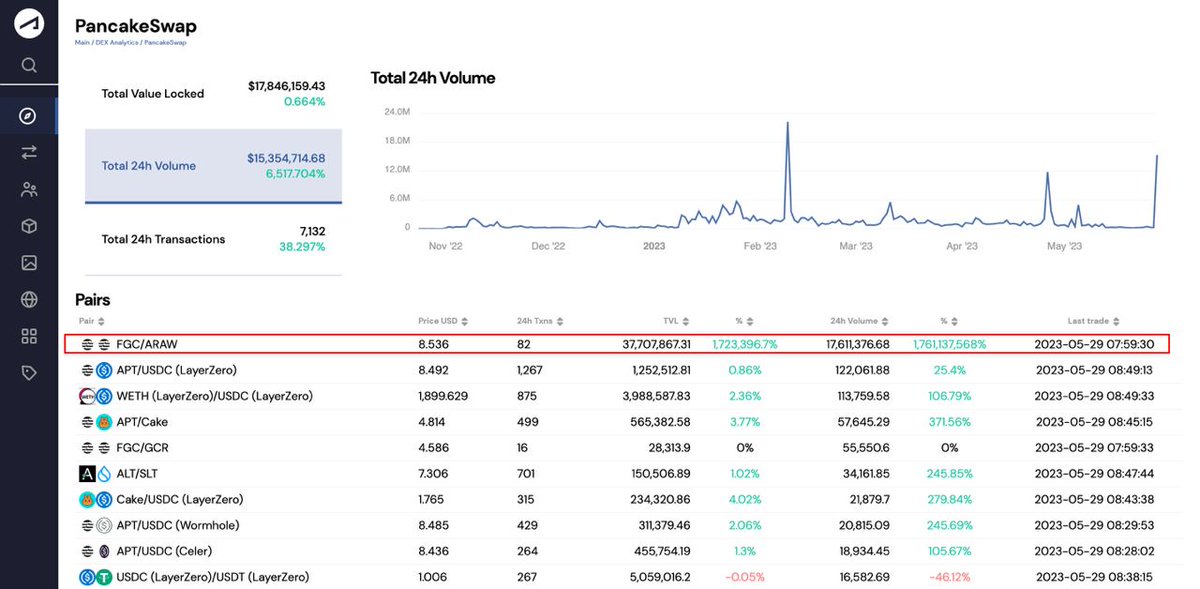Sort the table by 24h Txns column
Screen dimensions: 1200x589
540,321
